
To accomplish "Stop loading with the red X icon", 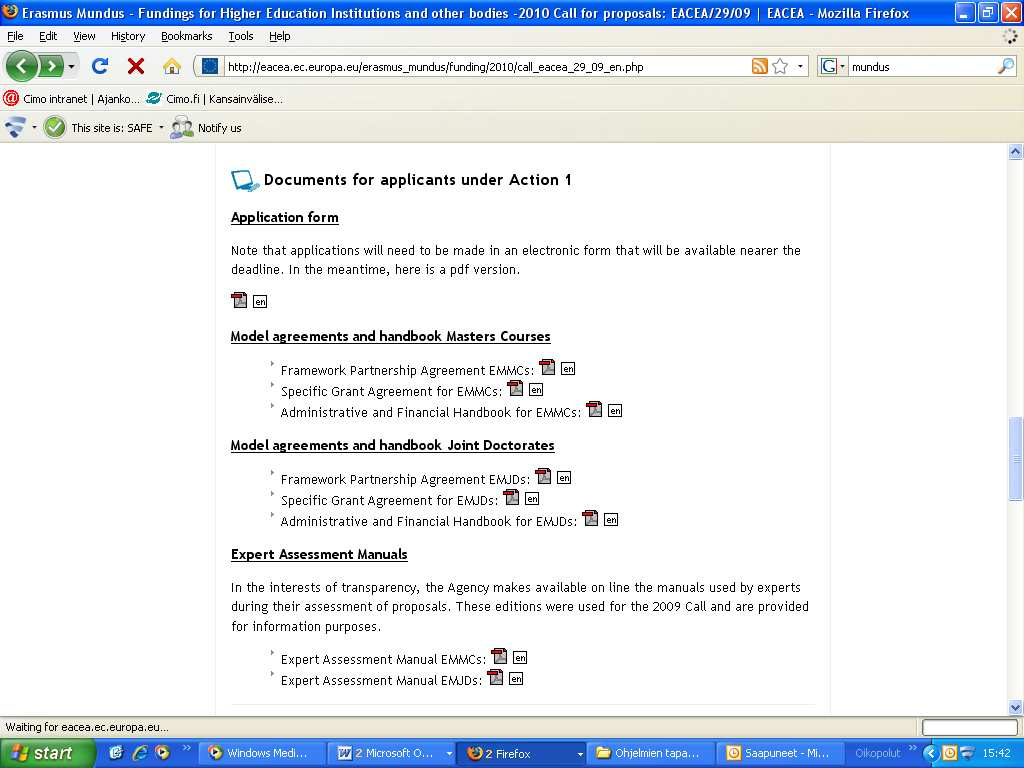I will (x=136, y=66).
